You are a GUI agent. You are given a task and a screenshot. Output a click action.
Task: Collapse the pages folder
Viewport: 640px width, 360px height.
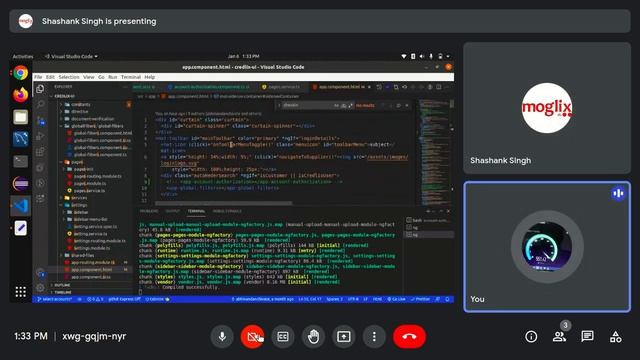pos(77,162)
